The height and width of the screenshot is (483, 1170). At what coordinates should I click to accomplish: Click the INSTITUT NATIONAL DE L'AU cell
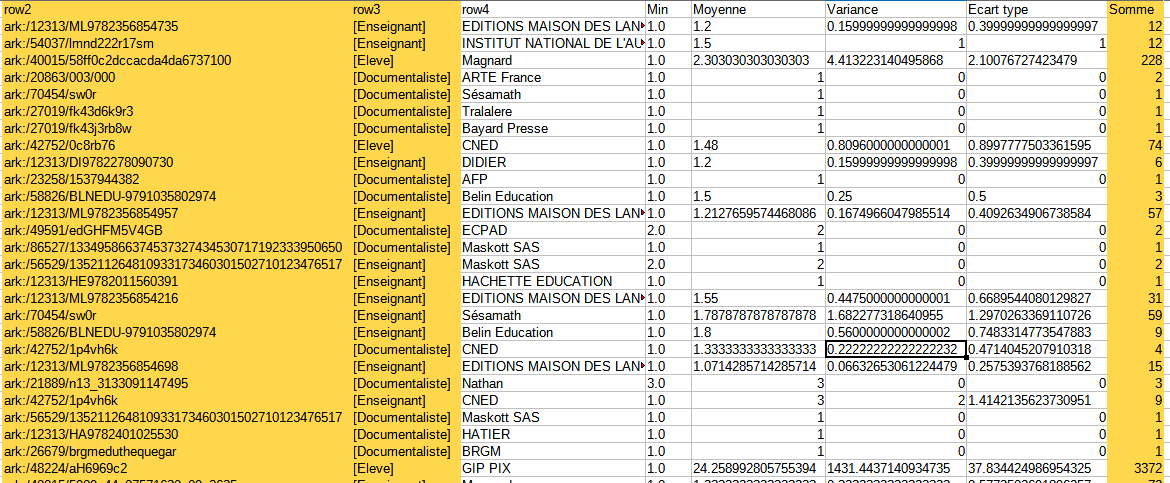pyautogui.click(x=551, y=43)
